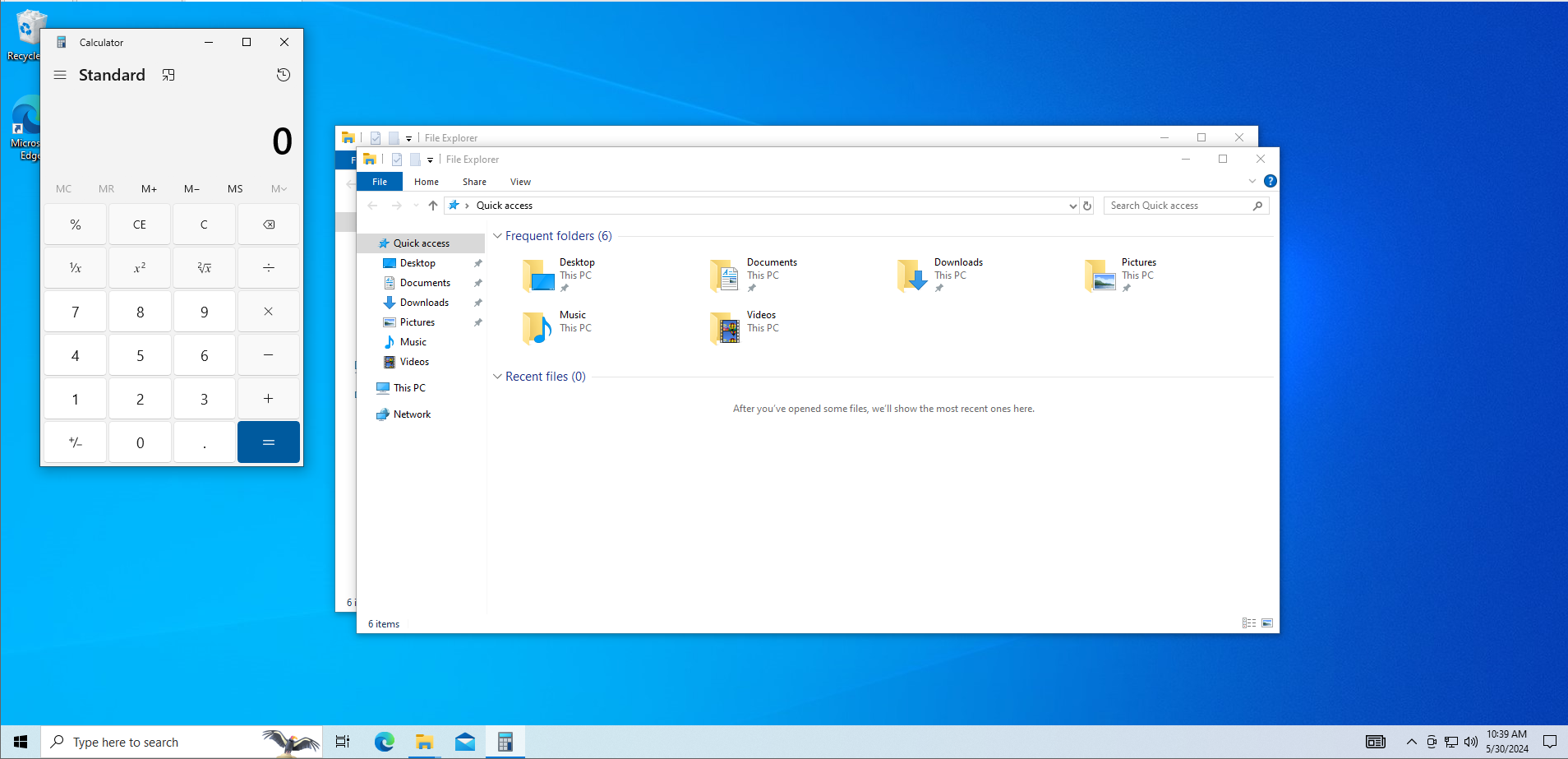Open the File menu tab

(x=380, y=182)
